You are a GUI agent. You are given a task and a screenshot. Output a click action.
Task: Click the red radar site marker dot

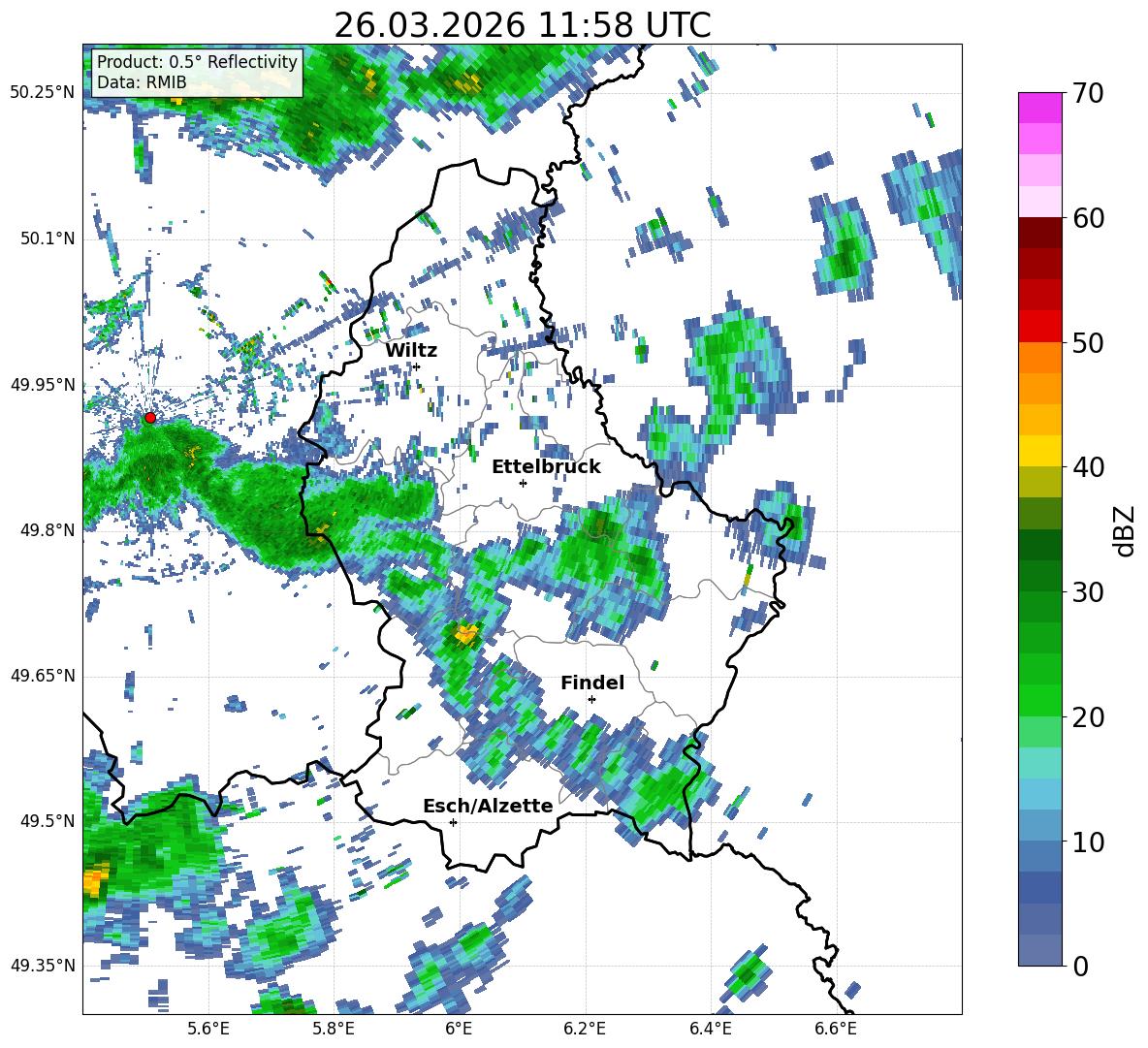(x=150, y=417)
